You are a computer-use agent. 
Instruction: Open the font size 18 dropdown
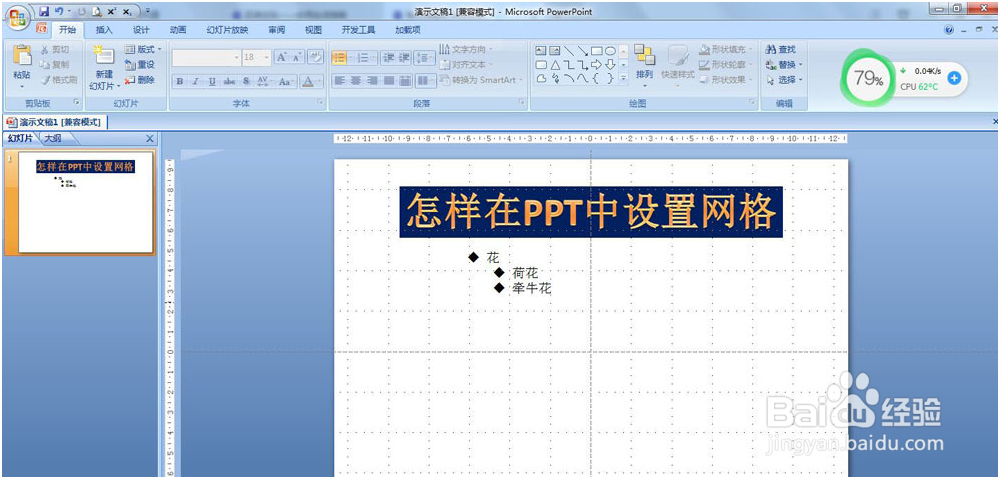pyautogui.click(x=267, y=57)
